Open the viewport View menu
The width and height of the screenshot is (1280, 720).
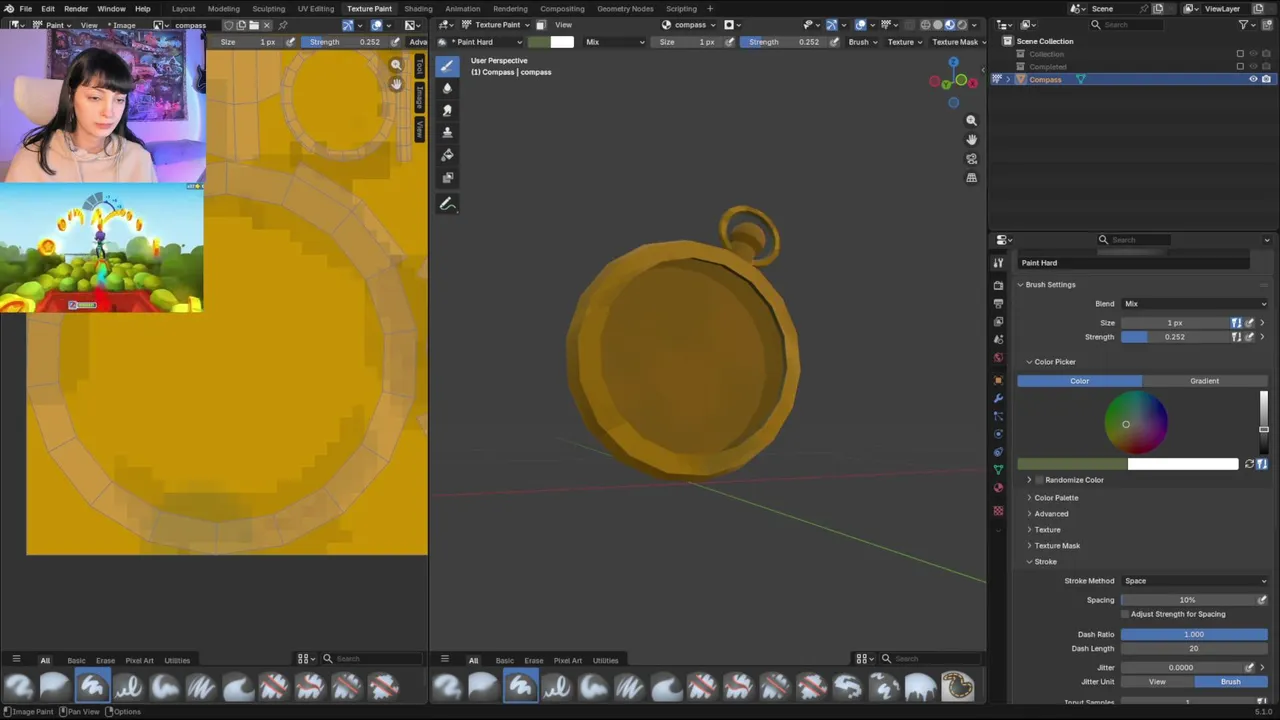point(564,25)
